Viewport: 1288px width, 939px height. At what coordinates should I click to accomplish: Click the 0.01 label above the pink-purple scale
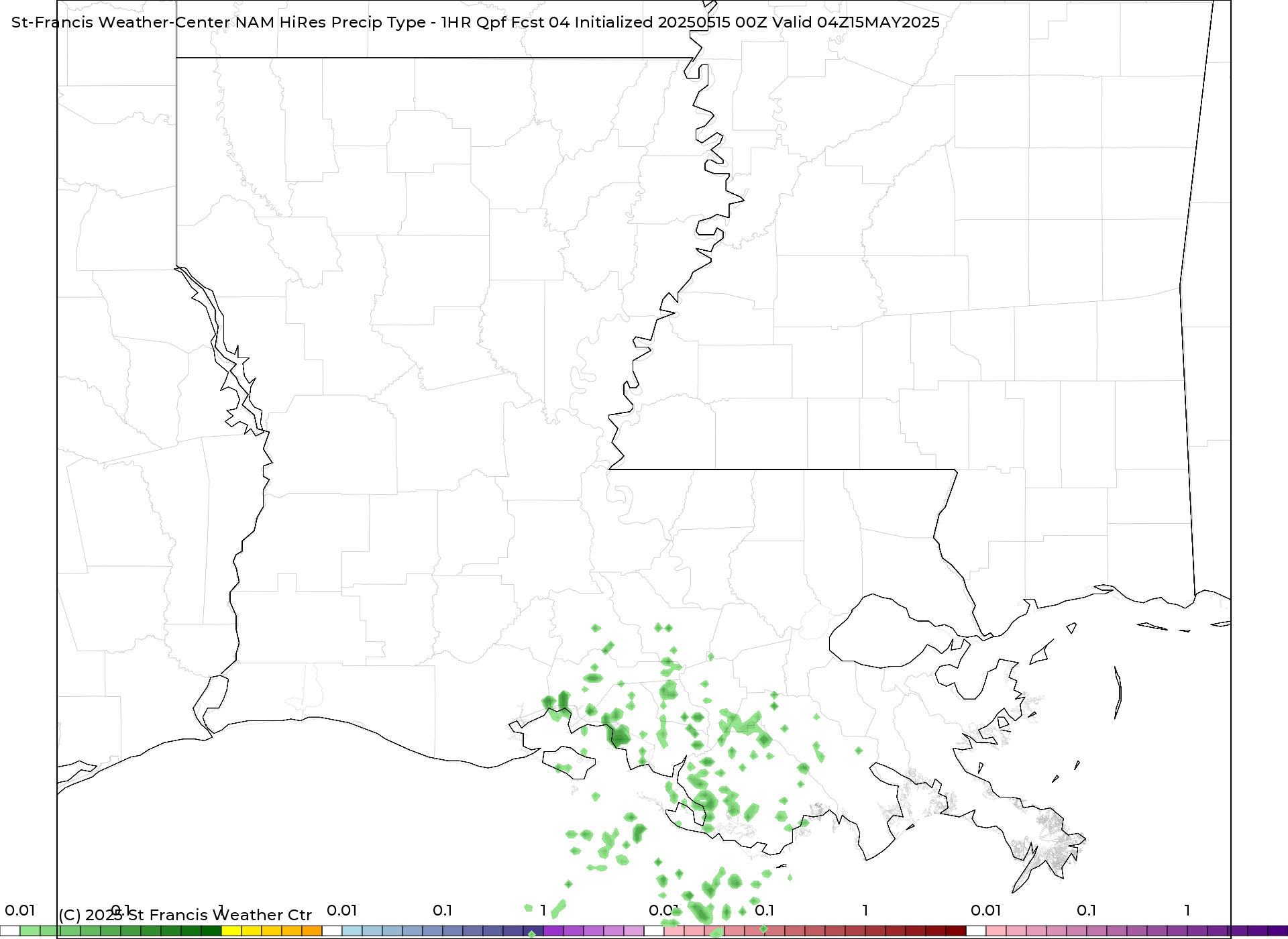point(985,910)
